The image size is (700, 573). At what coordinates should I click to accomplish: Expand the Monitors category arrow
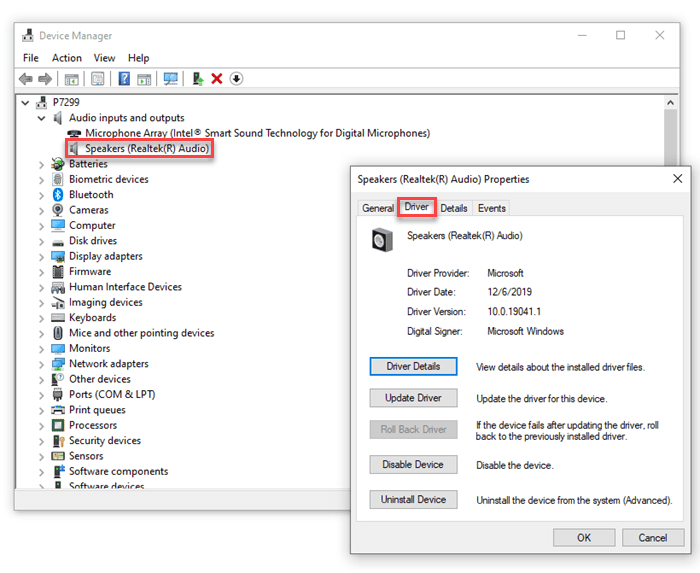42,349
